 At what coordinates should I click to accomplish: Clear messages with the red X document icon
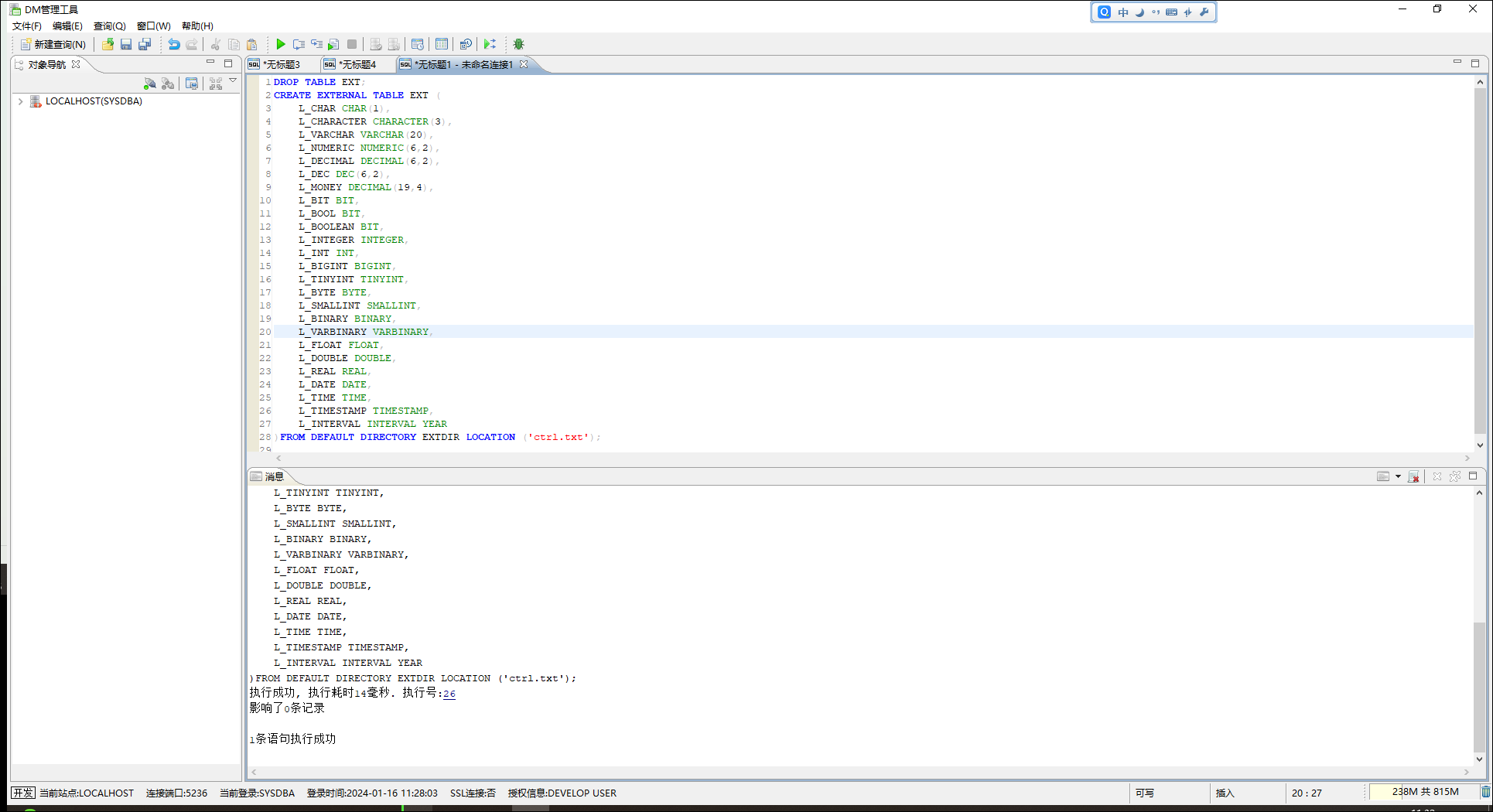[1413, 476]
